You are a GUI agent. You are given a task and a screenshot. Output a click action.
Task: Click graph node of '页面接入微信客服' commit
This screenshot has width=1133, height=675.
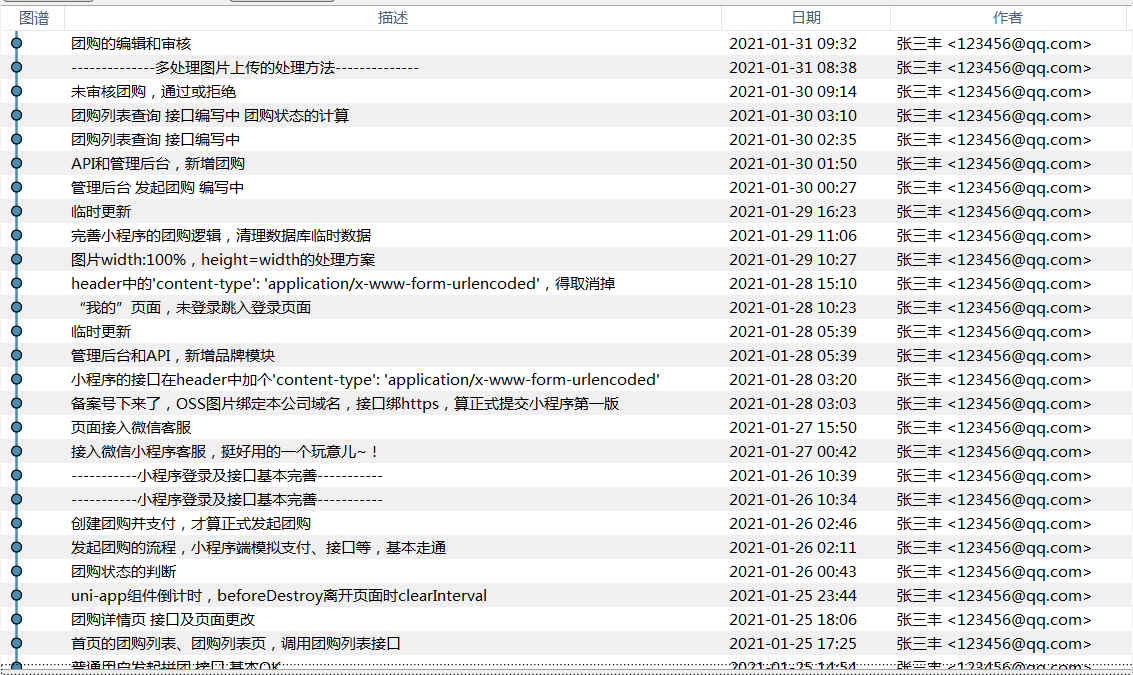coord(16,428)
